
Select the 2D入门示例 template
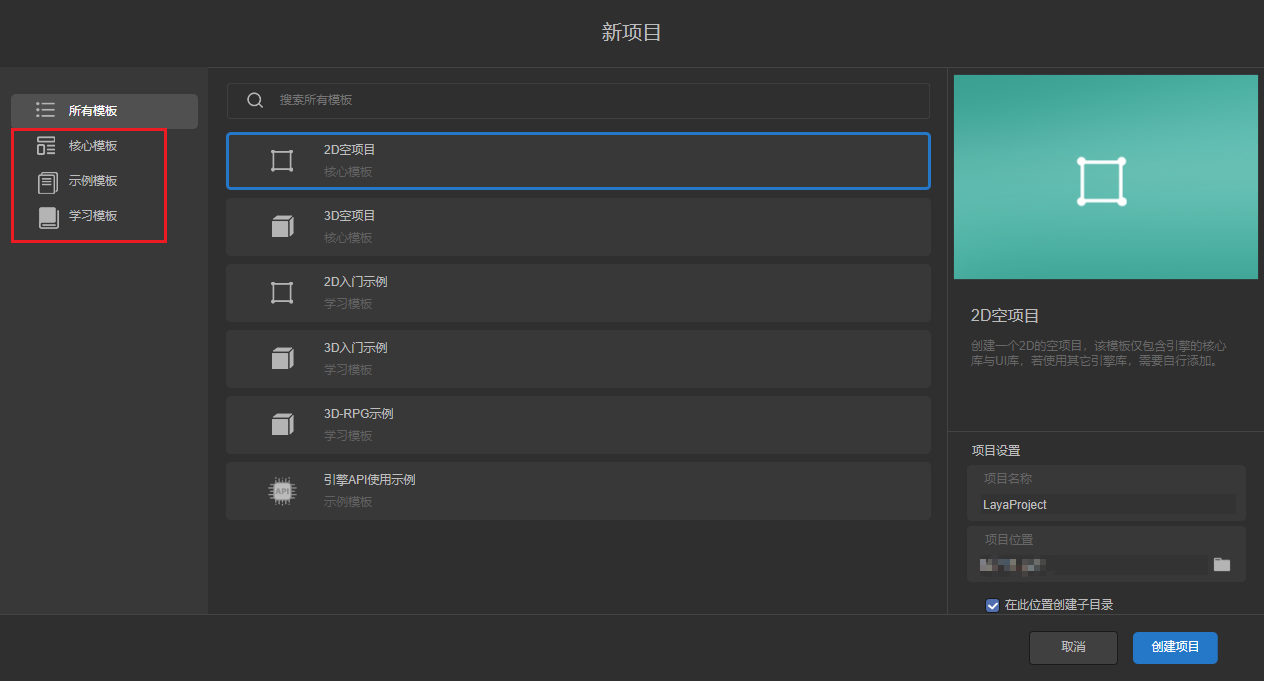(x=578, y=293)
